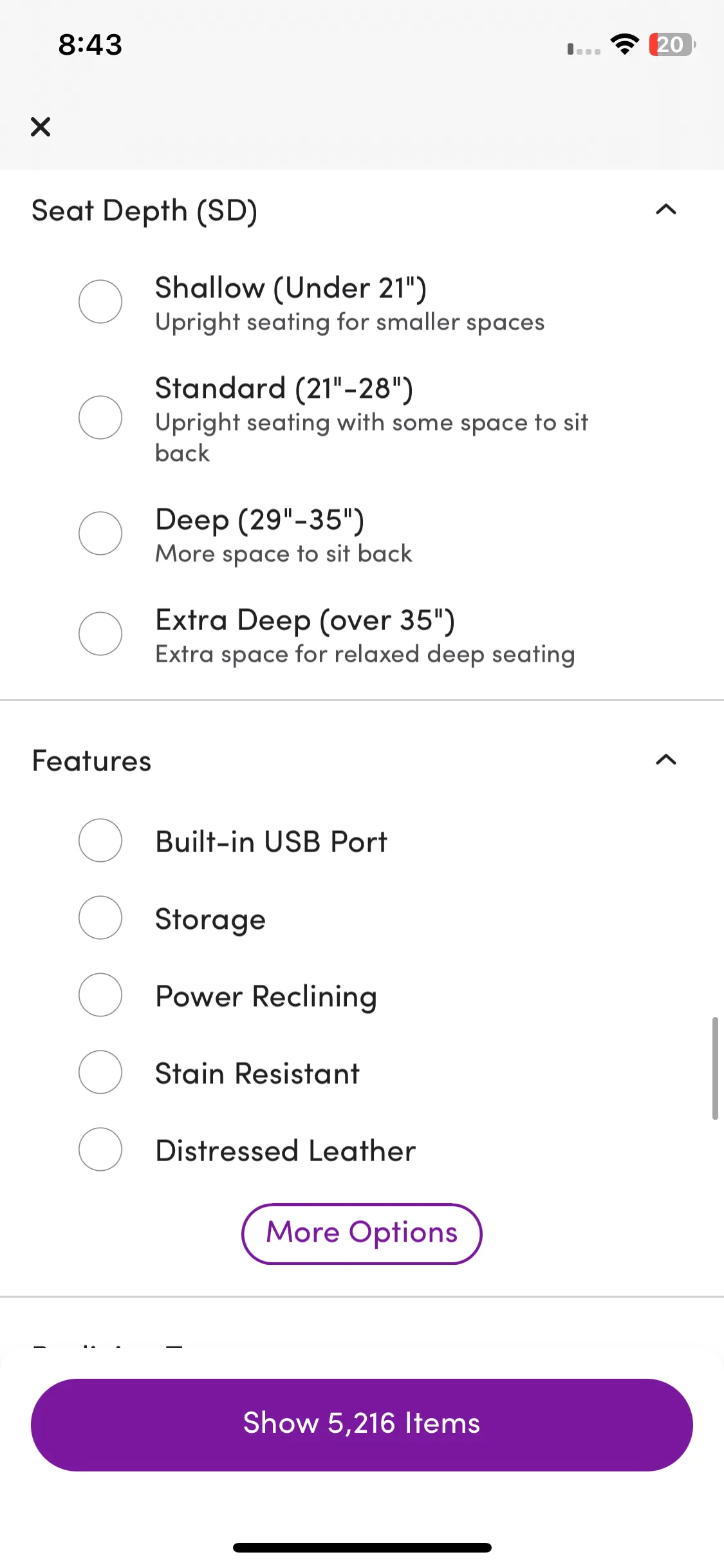
Task: Tap the Wi-Fi status icon
Action: click(x=624, y=44)
